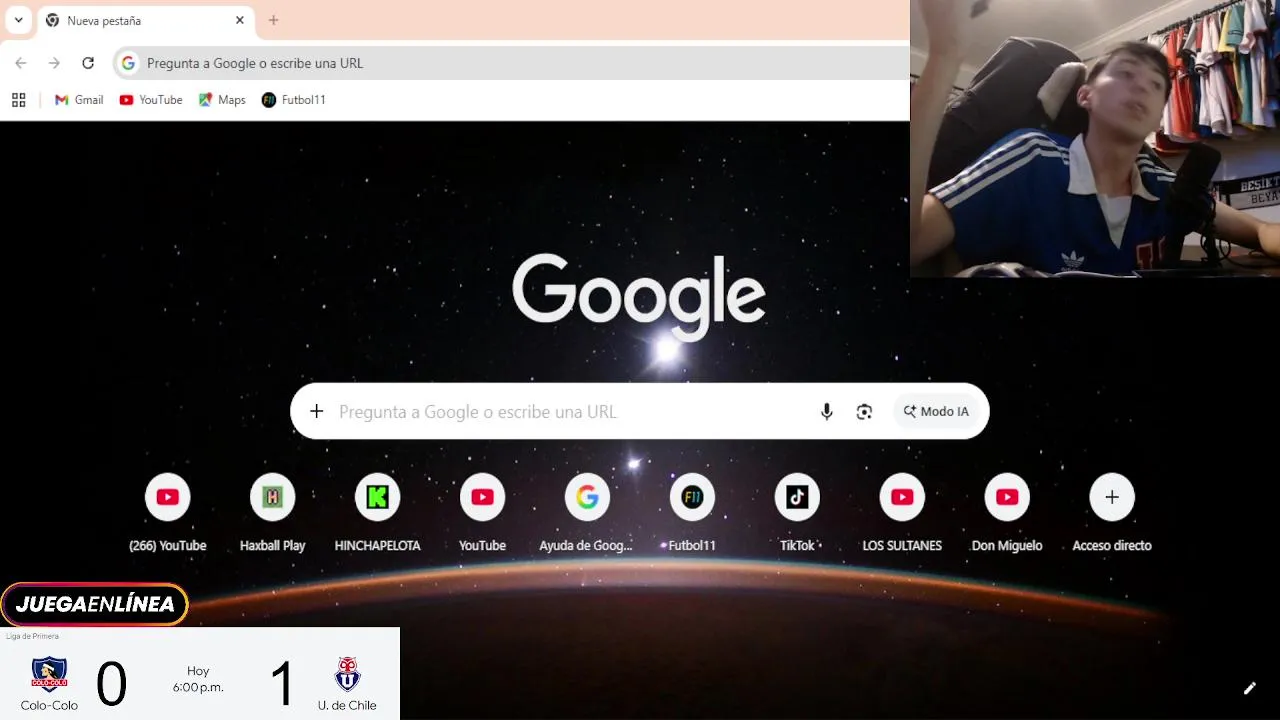Open the tab search dropdown arrow

tap(18, 20)
